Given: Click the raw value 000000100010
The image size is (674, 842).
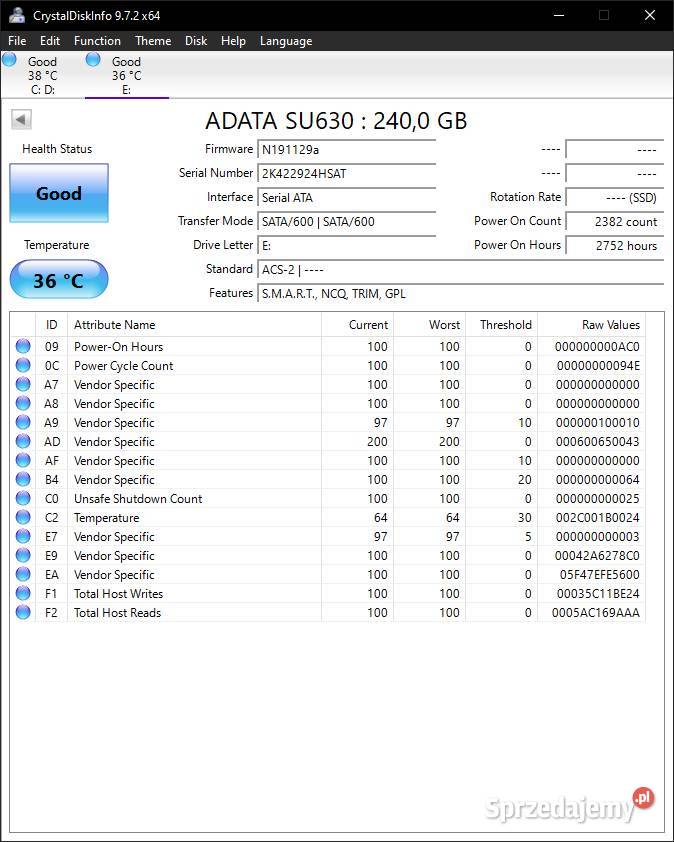Looking at the screenshot, I should [x=597, y=423].
